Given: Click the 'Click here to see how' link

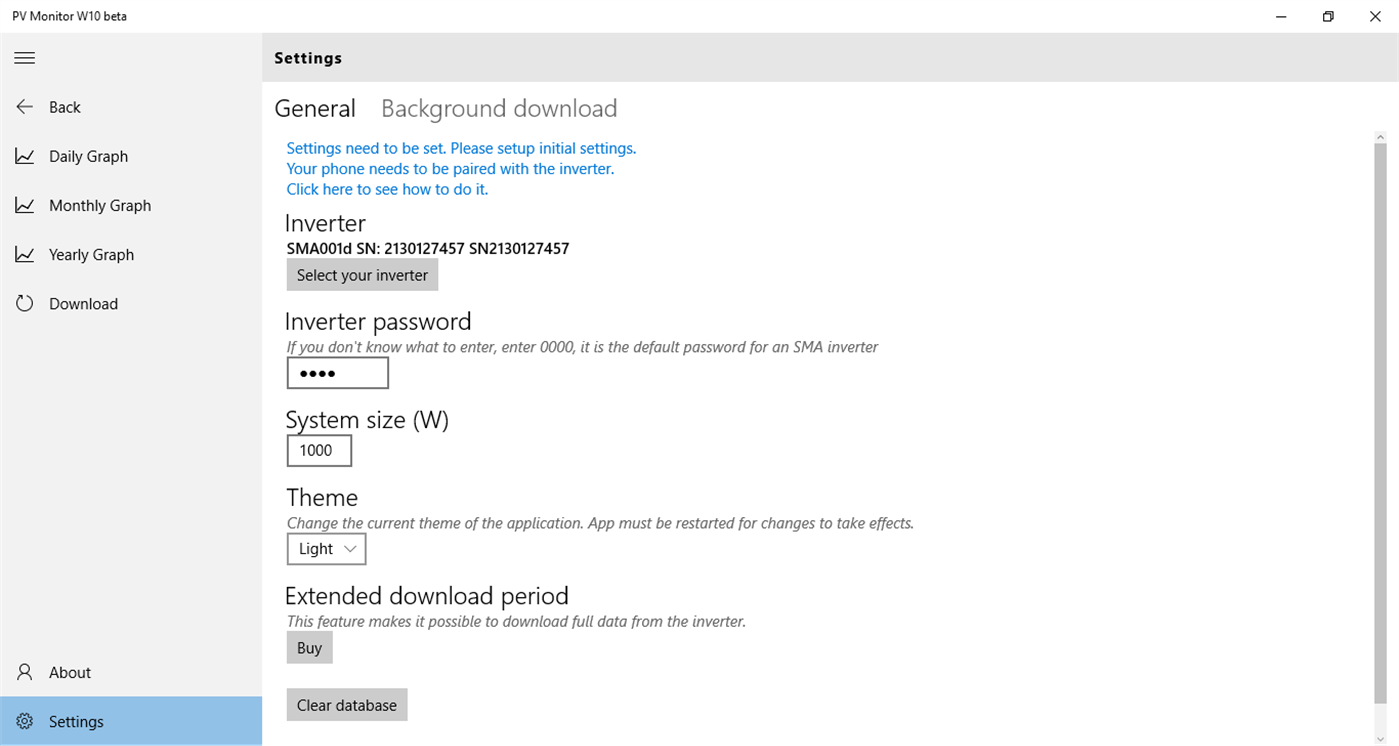Looking at the screenshot, I should [x=387, y=189].
